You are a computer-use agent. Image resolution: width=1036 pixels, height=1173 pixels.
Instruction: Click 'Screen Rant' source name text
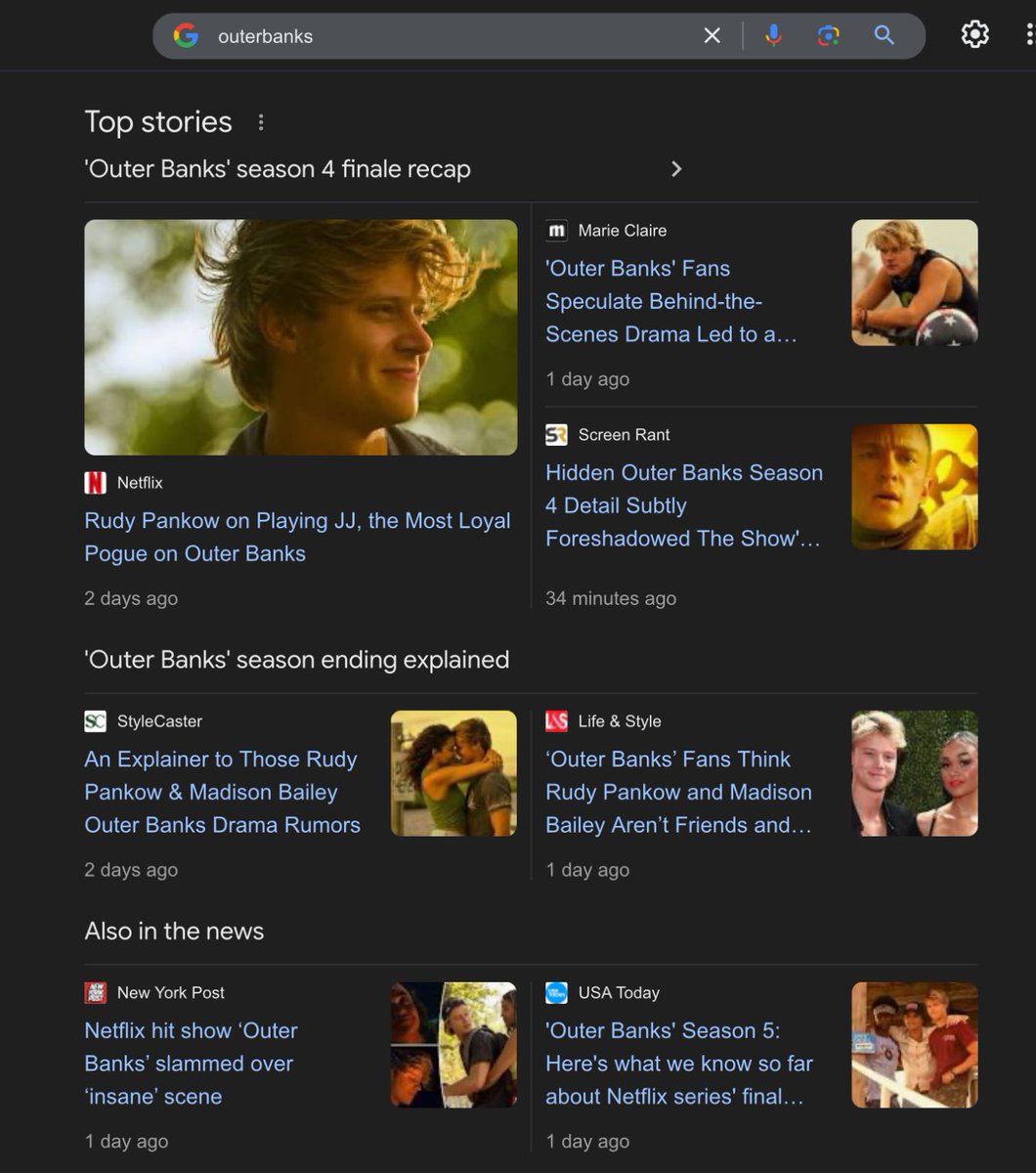[x=625, y=435]
